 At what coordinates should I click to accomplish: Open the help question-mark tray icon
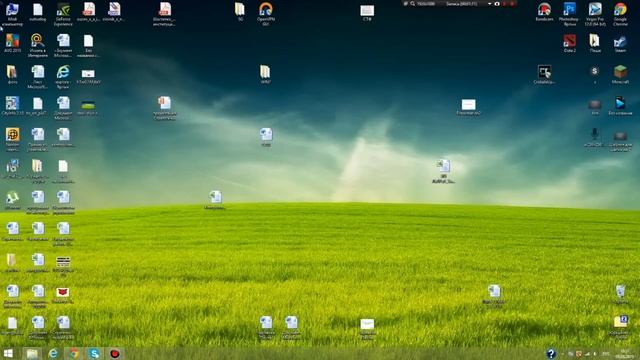click(551, 353)
